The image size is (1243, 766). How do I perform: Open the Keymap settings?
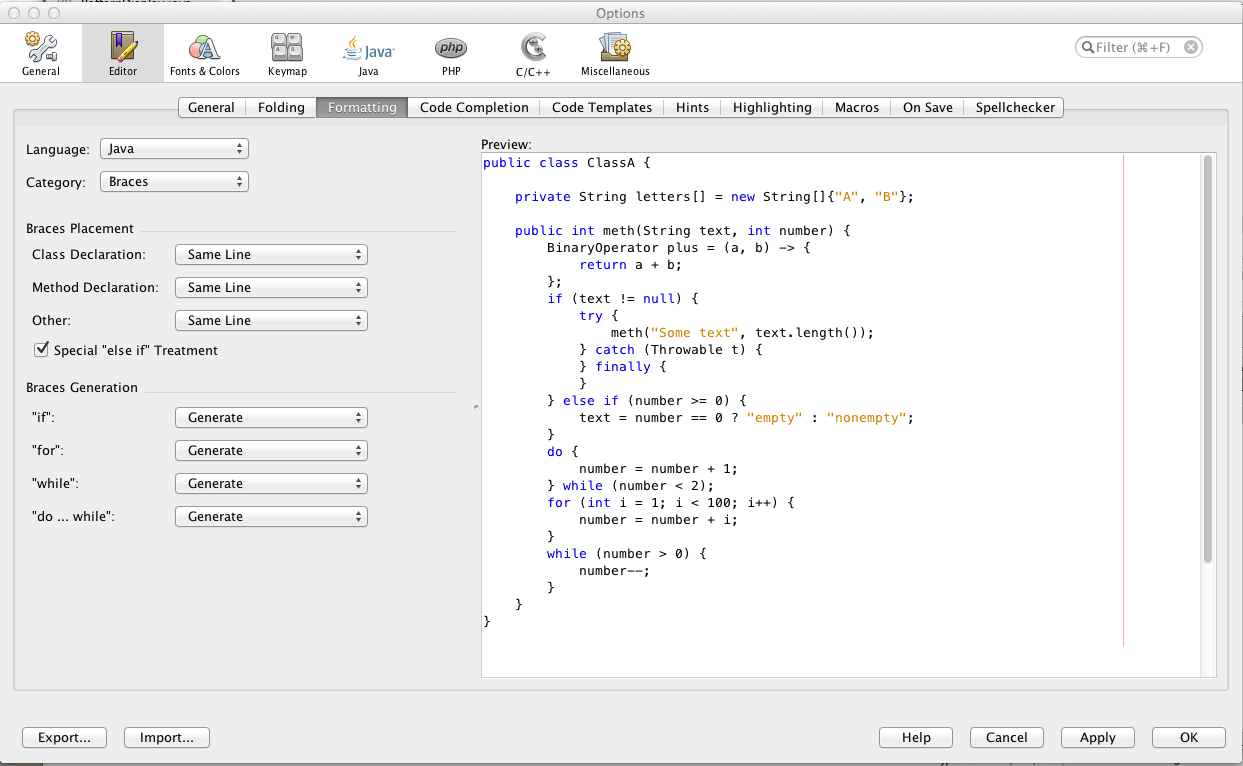(x=287, y=53)
